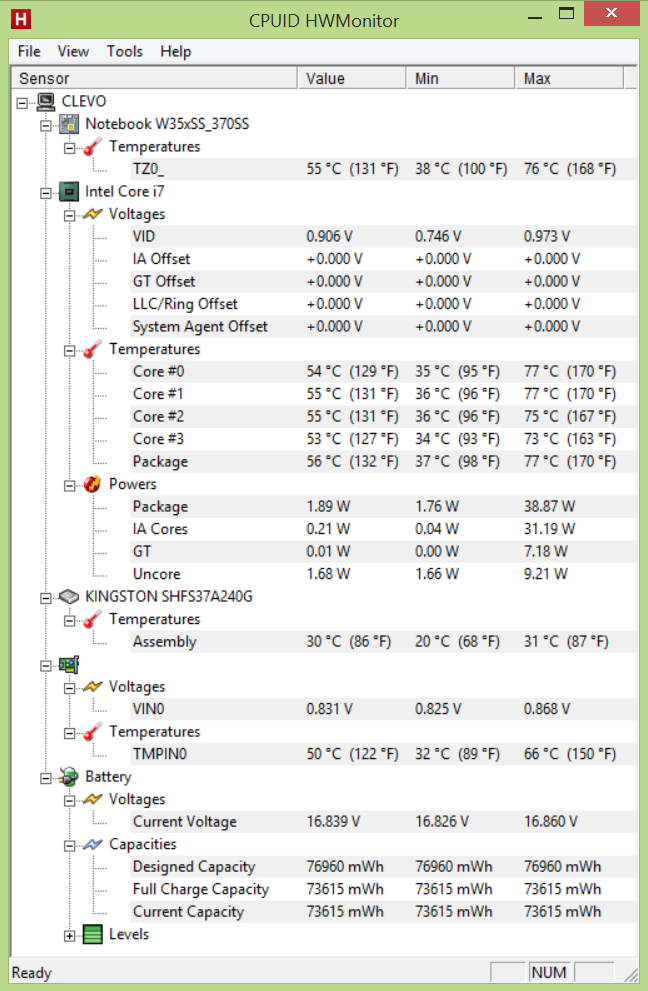Viewport: 648px width, 991px height.
Task: Collapse the Notebook W35xSS_370SS node
Action: pyautogui.click(x=46, y=125)
